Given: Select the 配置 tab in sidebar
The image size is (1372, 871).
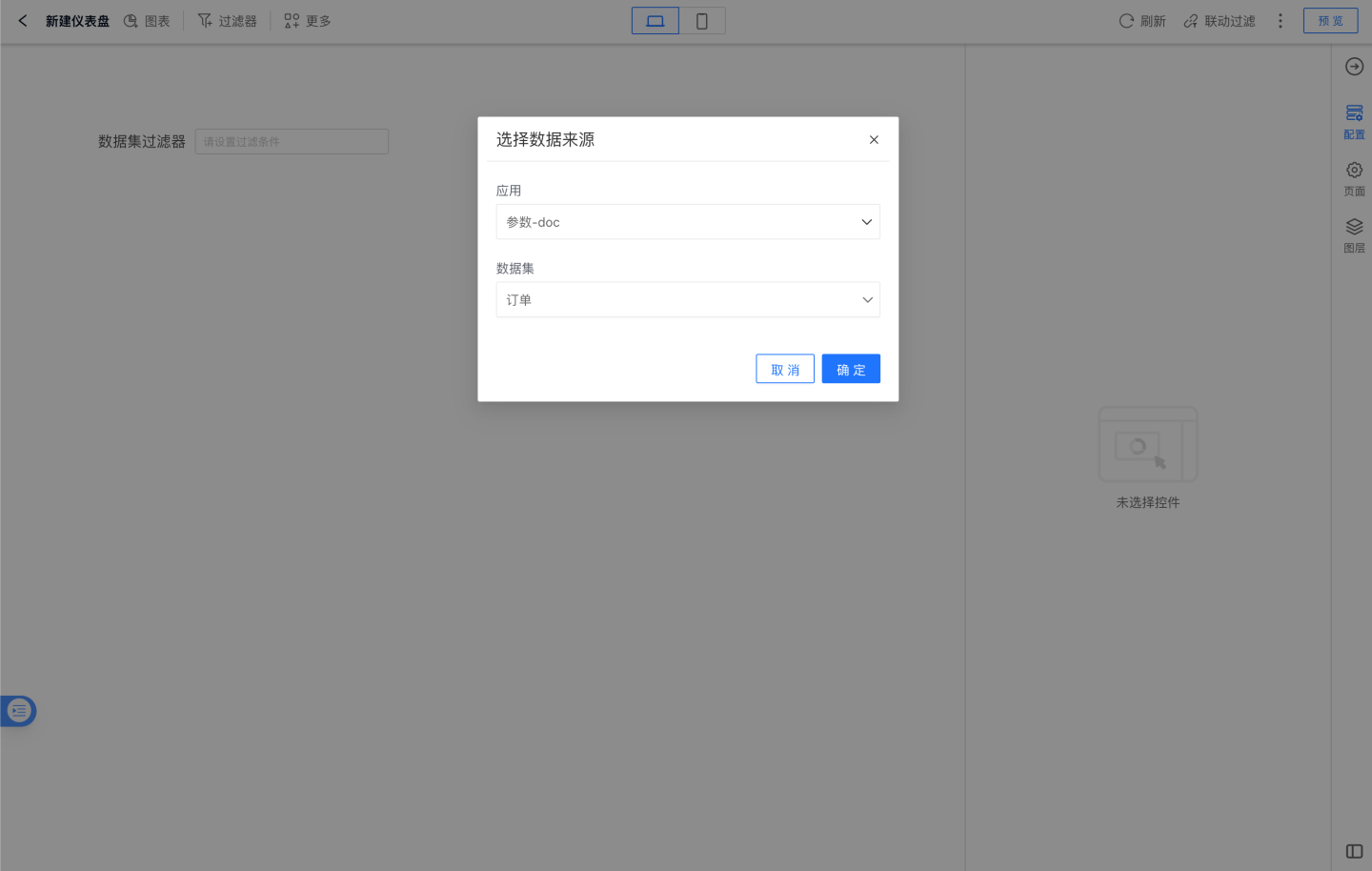Looking at the screenshot, I should [x=1354, y=122].
